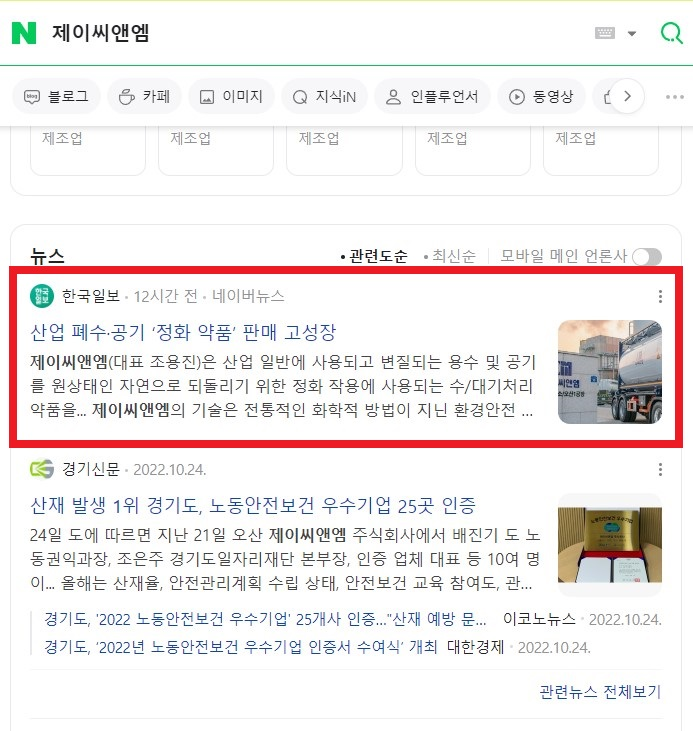Image resolution: width=693 pixels, height=731 pixels.
Task: Open the article '산업 폐수·공기 정화 약품 판매 고성장'
Action: pos(183,332)
